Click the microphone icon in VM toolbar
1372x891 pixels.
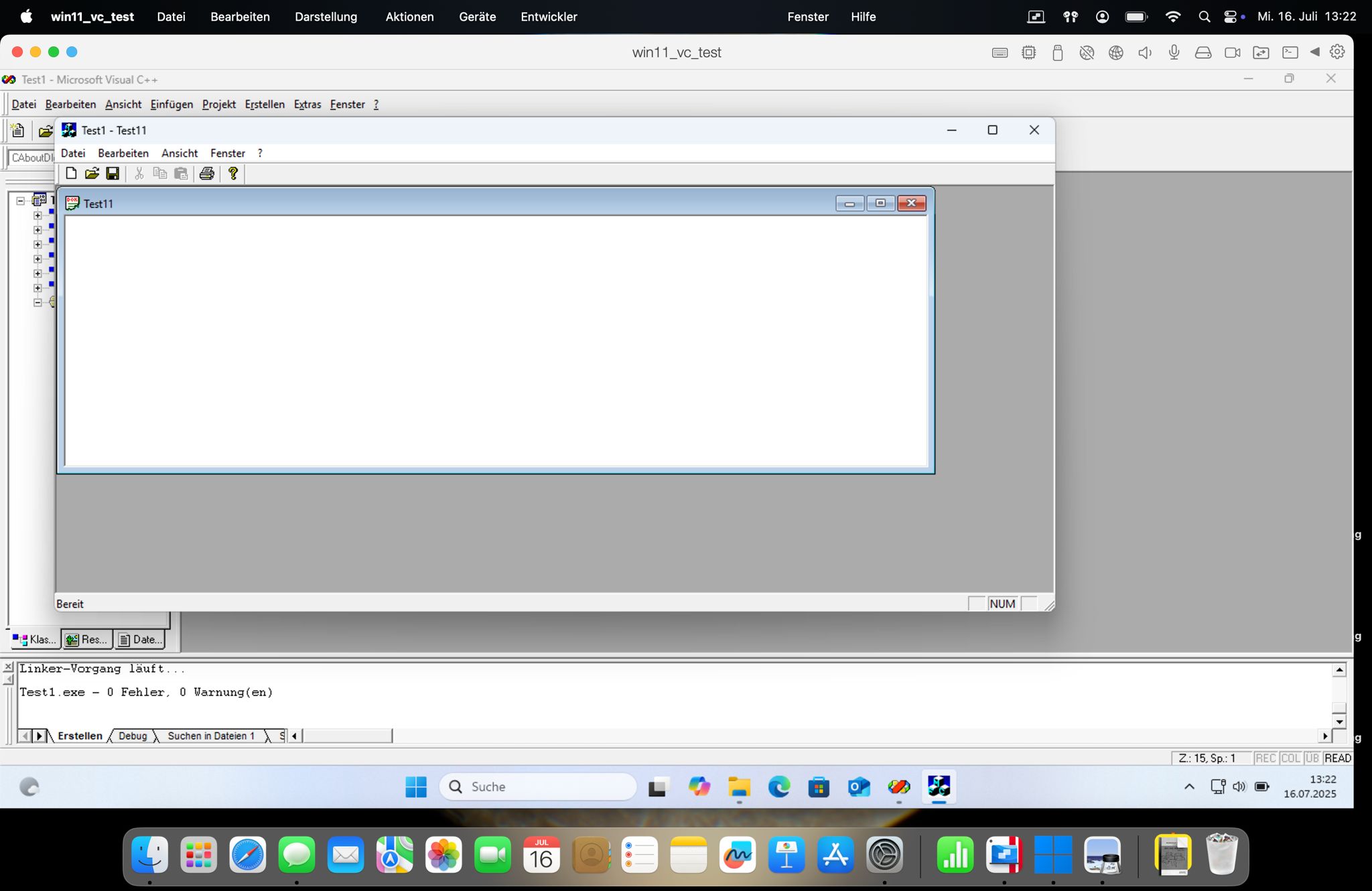coord(1174,52)
